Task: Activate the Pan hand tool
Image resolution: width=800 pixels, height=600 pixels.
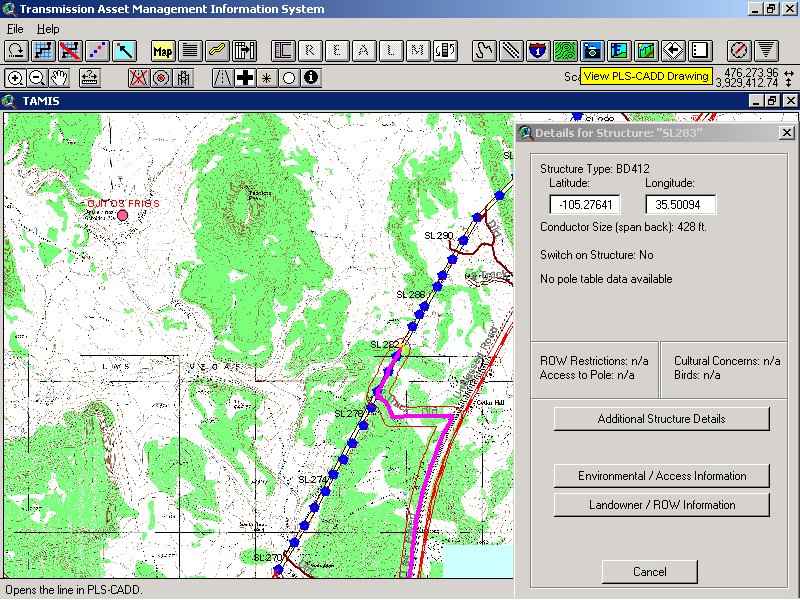Action: (x=59, y=77)
